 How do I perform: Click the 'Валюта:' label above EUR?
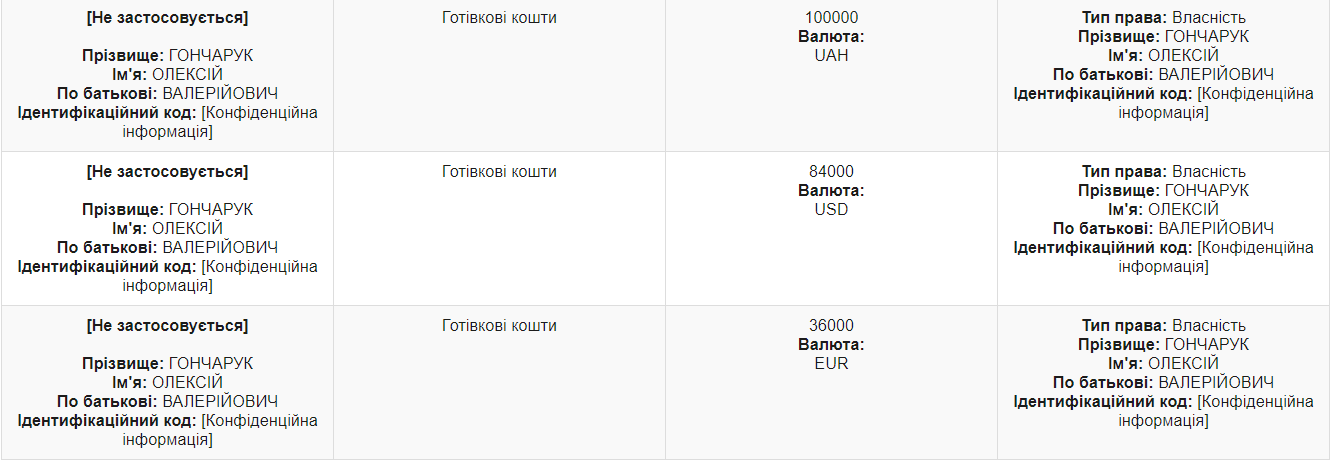coord(831,345)
